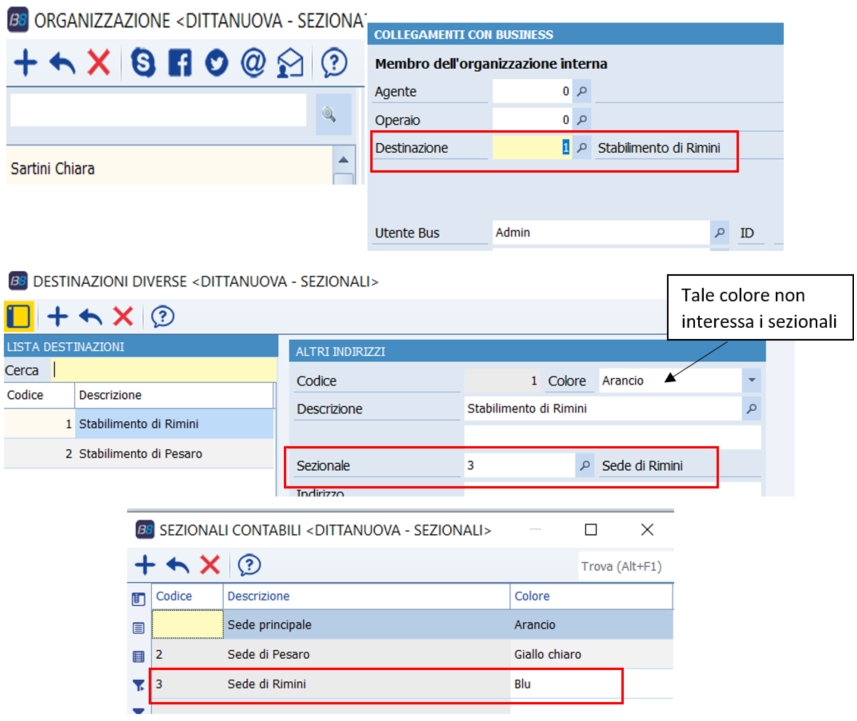The height and width of the screenshot is (721, 857).
Task: Click the Arancio color cell in Sezionali Contabili grid
Action: [591, 624]
